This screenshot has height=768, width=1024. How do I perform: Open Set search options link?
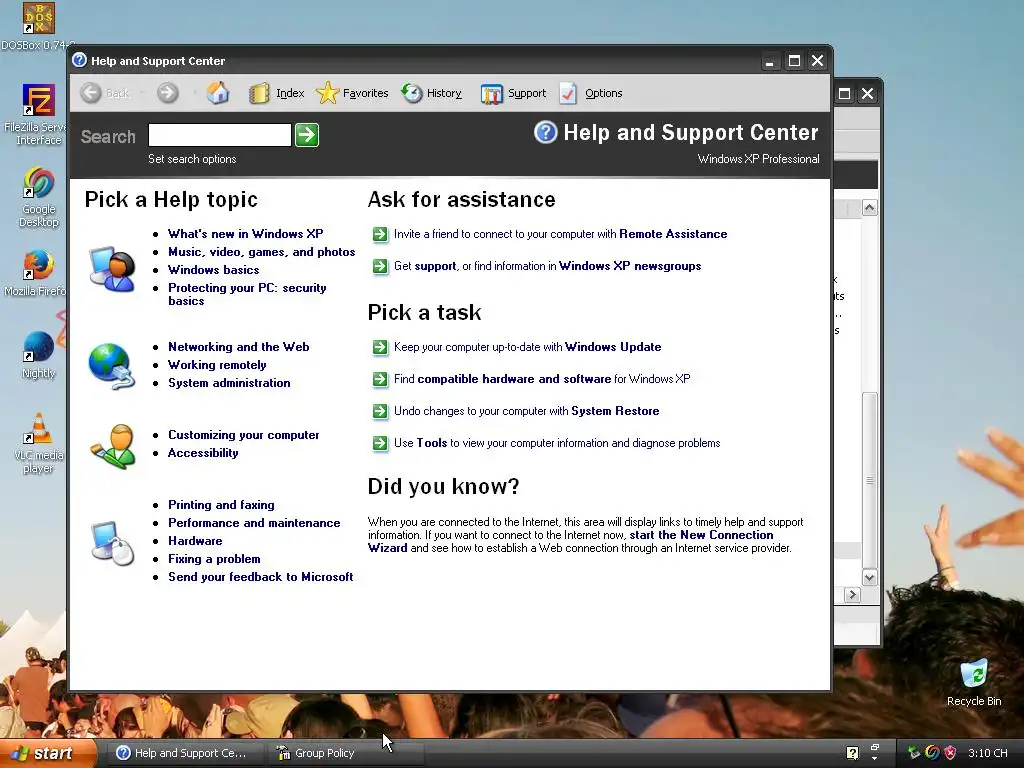tap(192, 159)
